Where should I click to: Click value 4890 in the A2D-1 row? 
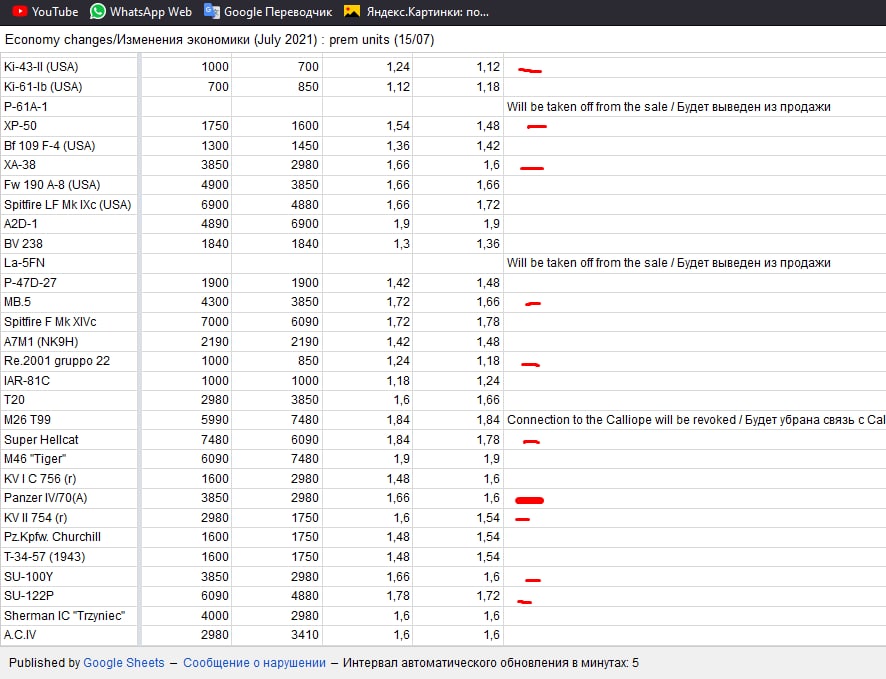point(215,224)
